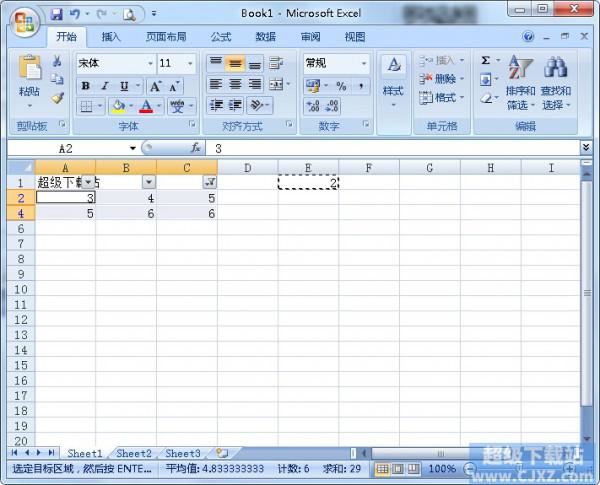Toggle Italic formatting
Image resolution: width=600 pixels, height=485 pixels.
(x=105, y=86)
